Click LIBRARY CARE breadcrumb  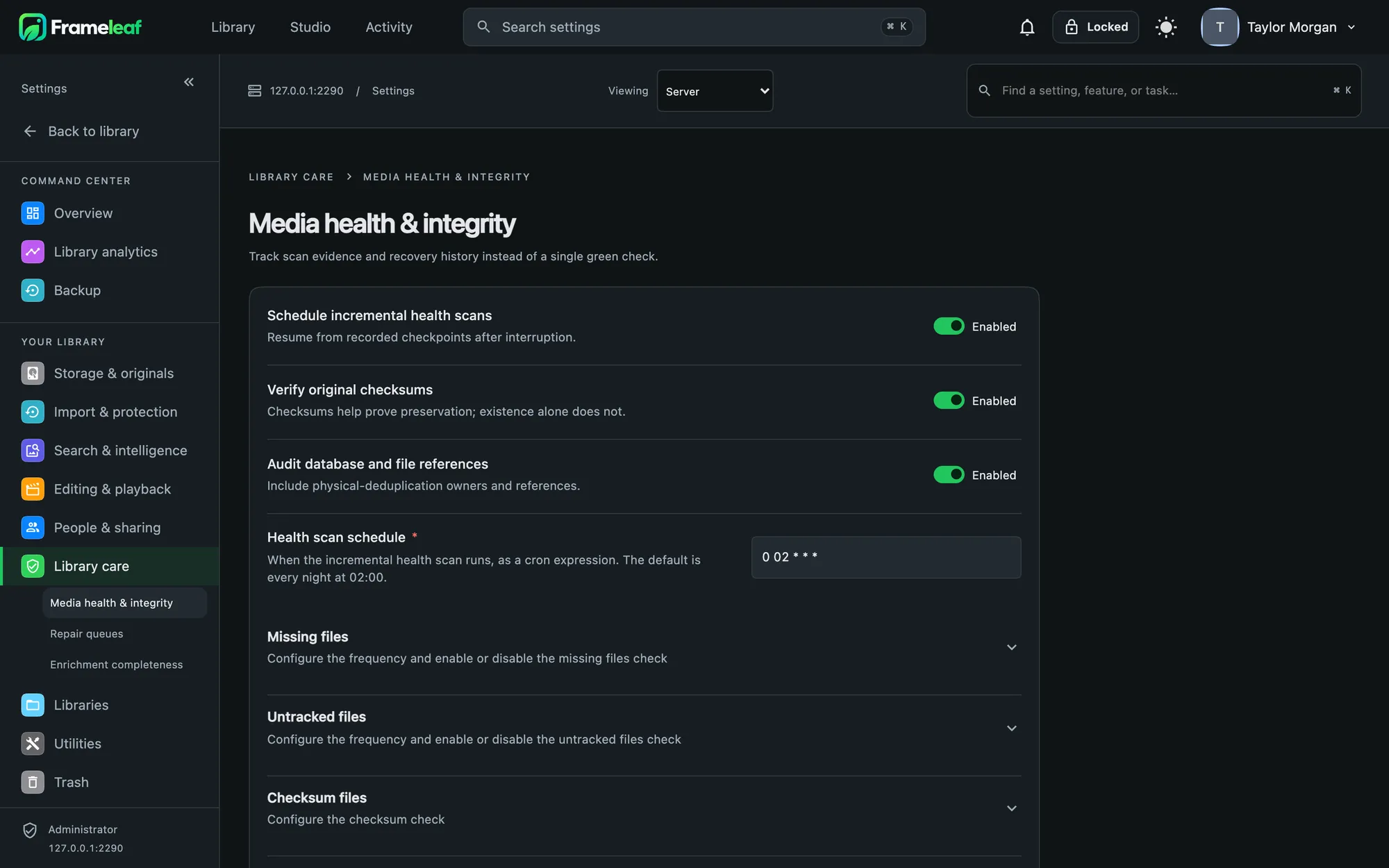point(291,177)
